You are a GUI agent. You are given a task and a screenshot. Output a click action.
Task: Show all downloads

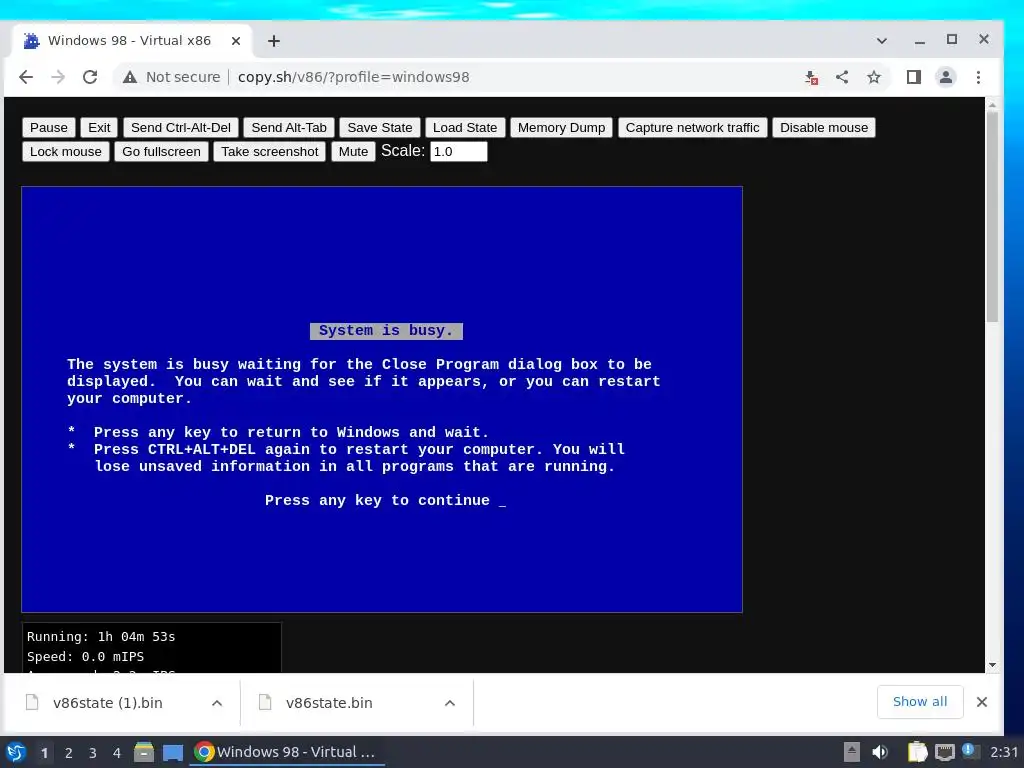point(920,701)
